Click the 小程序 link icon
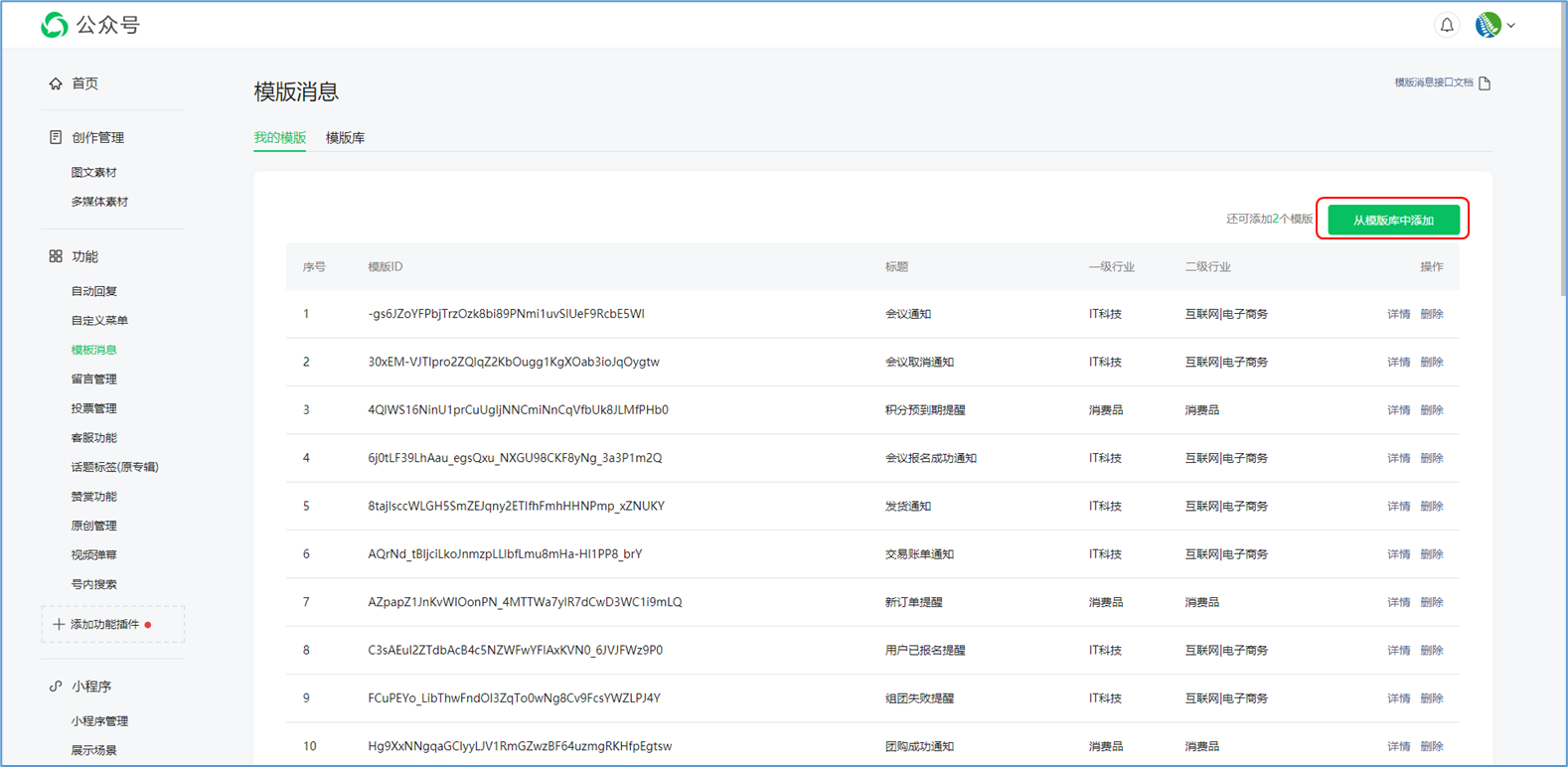1568x767 pixels. point(56,687)
